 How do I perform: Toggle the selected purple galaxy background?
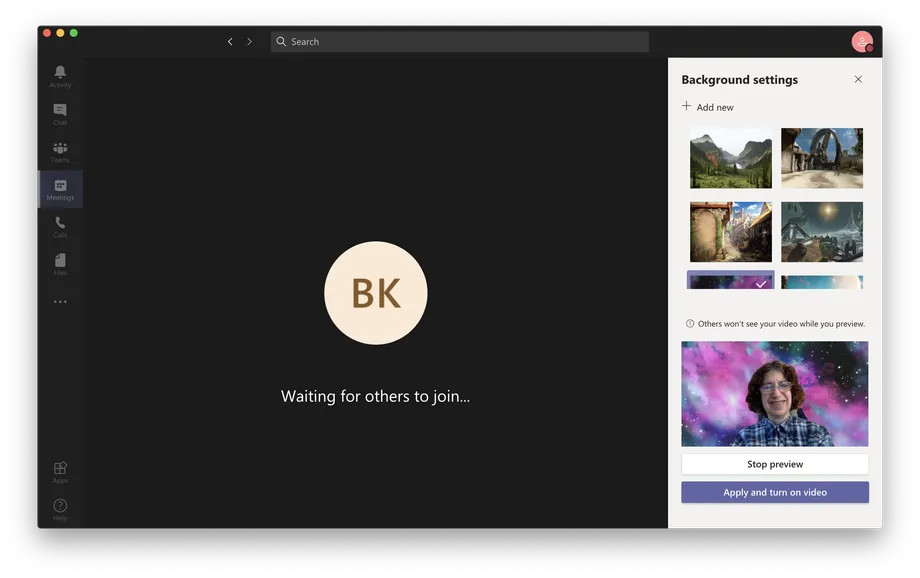tap(730, 281)
